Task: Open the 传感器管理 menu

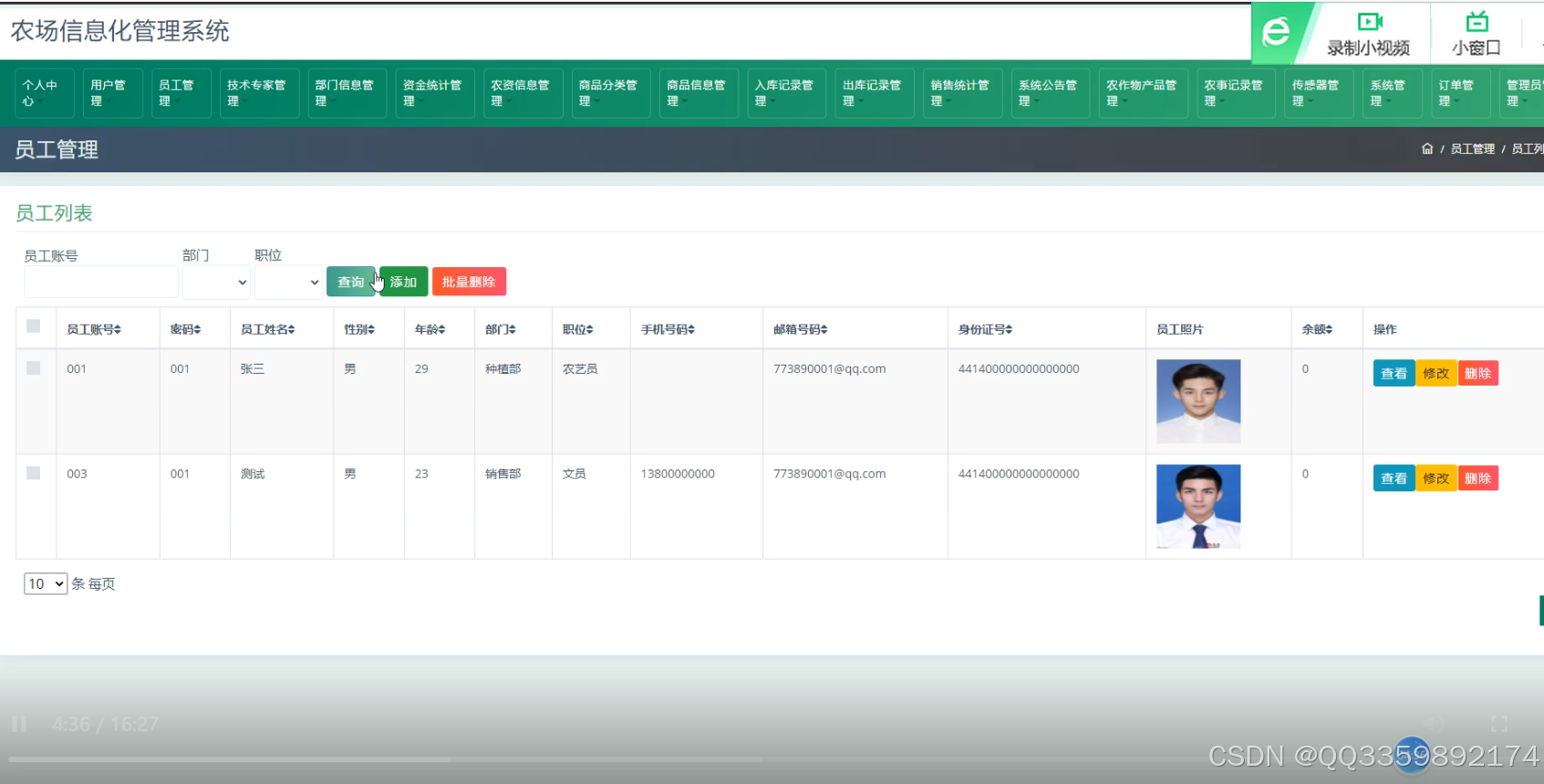Action: click(x=1319, y=93)
